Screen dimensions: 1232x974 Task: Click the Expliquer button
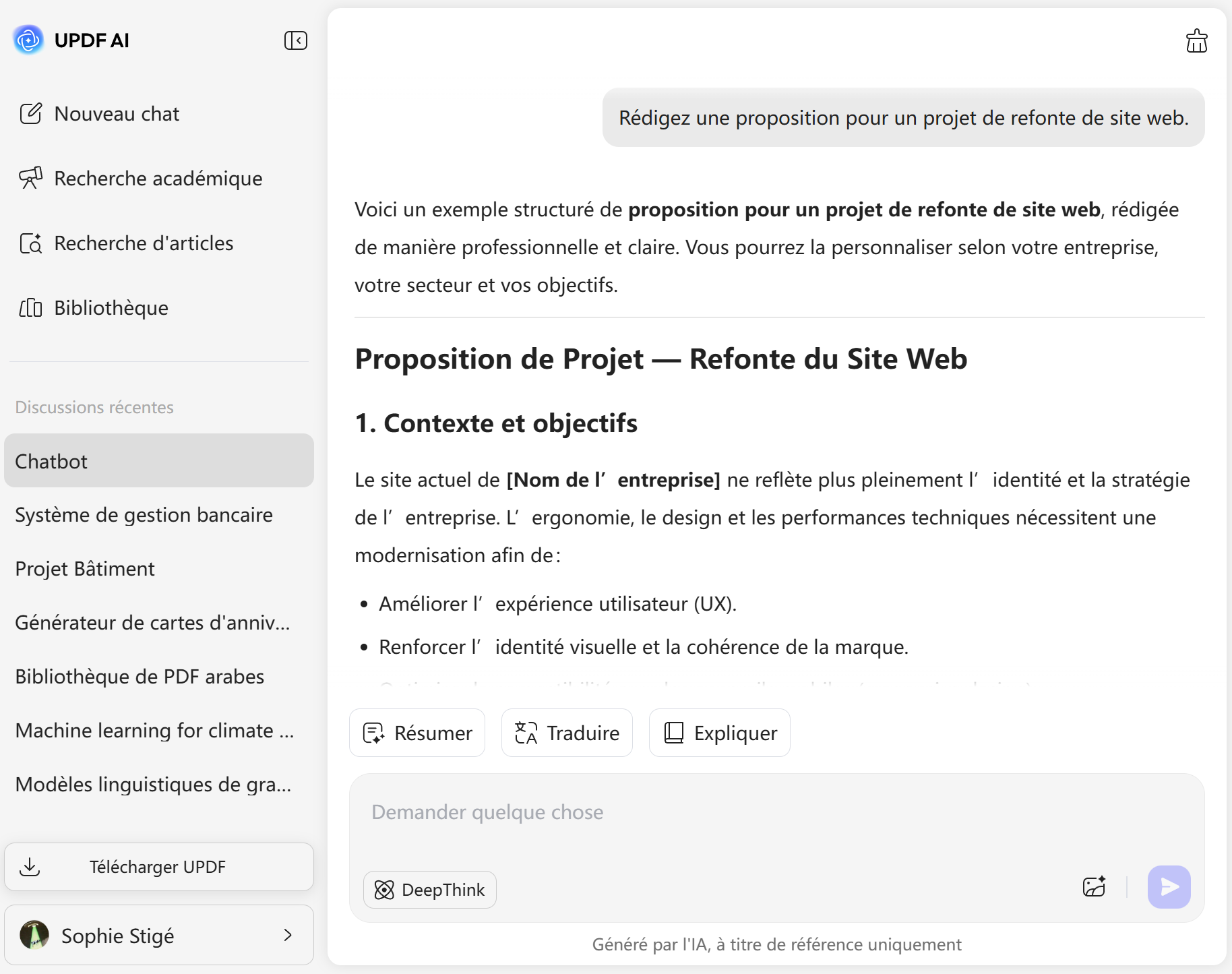click(x=719, y=733)
